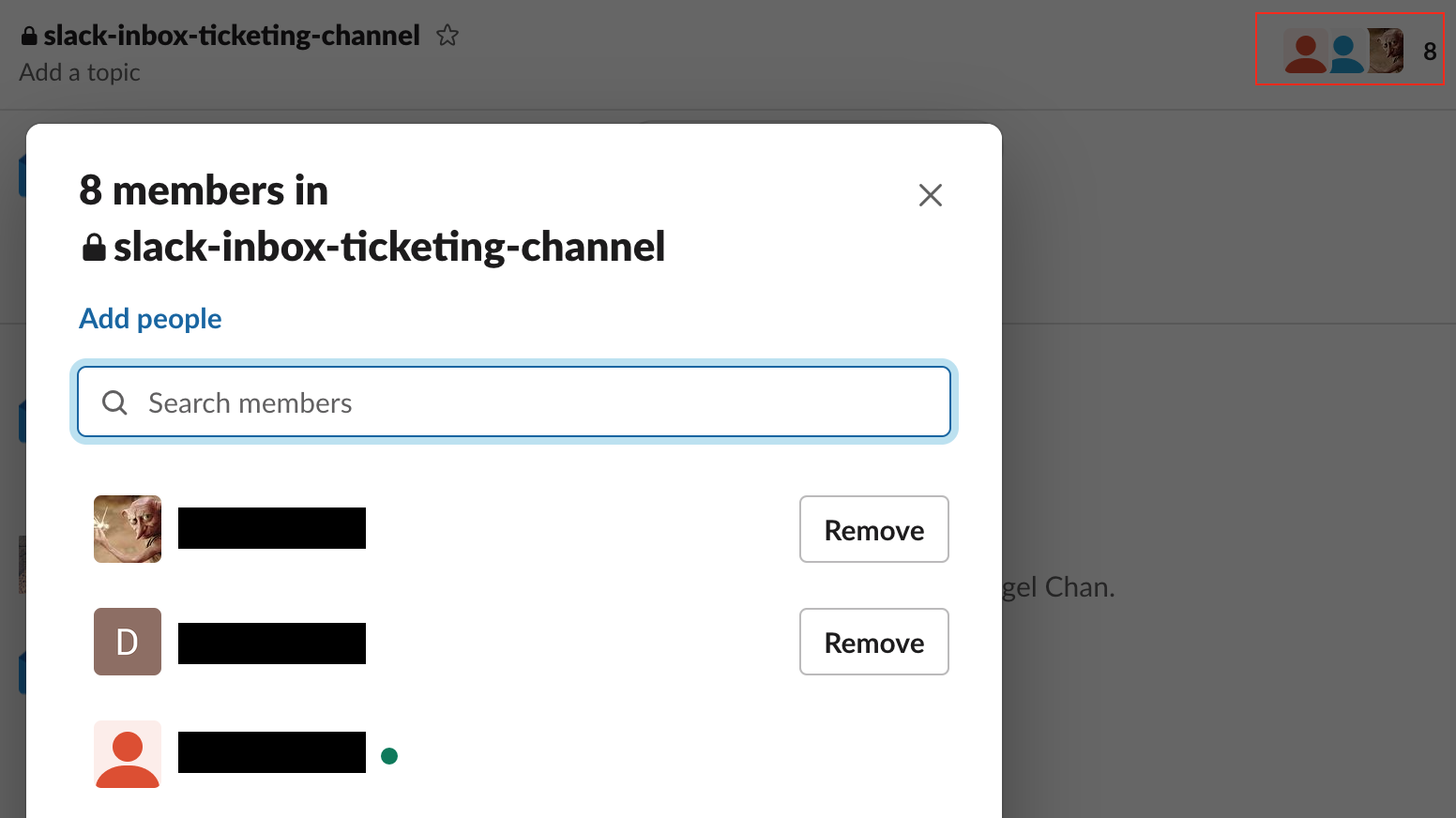
Task: Remove the second member from the channel
Action: (x=873, y=642)
